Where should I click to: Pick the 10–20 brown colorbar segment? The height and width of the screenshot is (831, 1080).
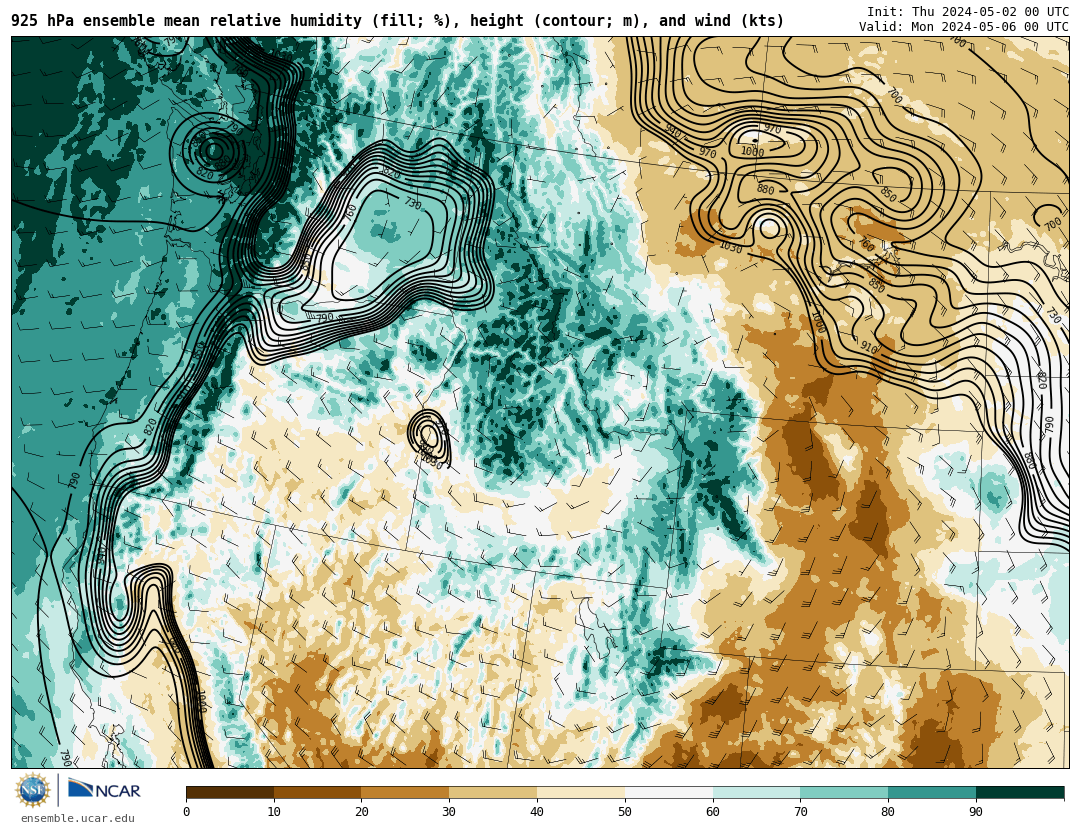[318, 792]
